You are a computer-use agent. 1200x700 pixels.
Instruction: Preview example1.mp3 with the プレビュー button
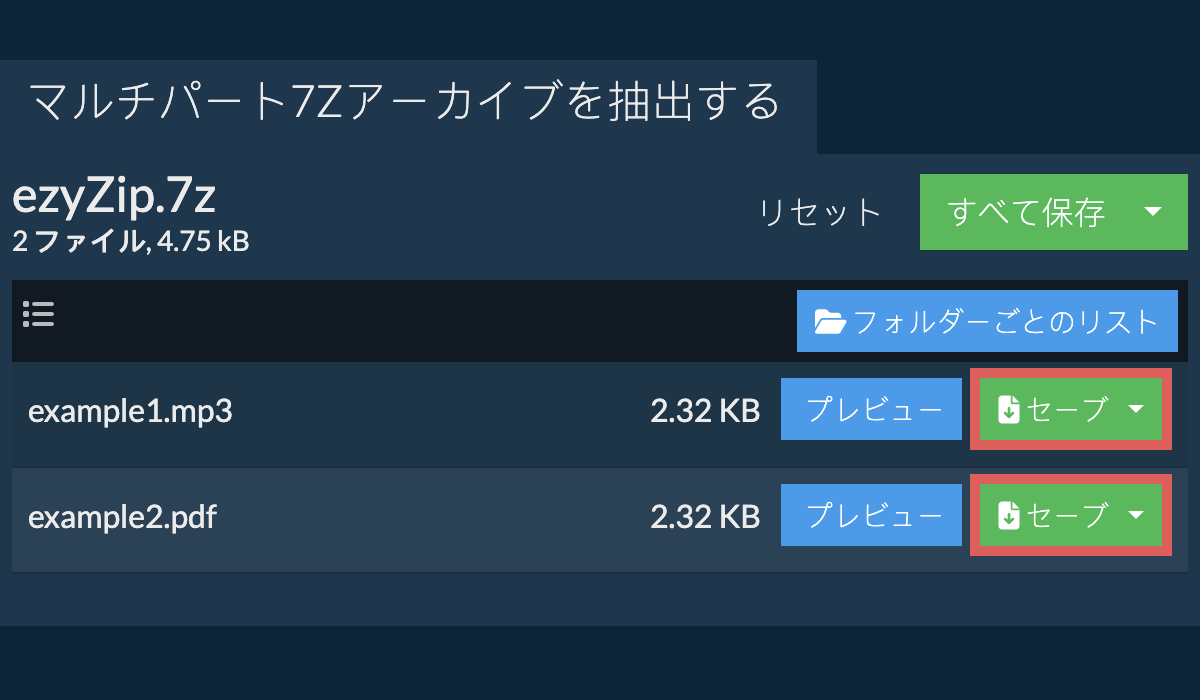pyautogui.click(x=874, y=410)
